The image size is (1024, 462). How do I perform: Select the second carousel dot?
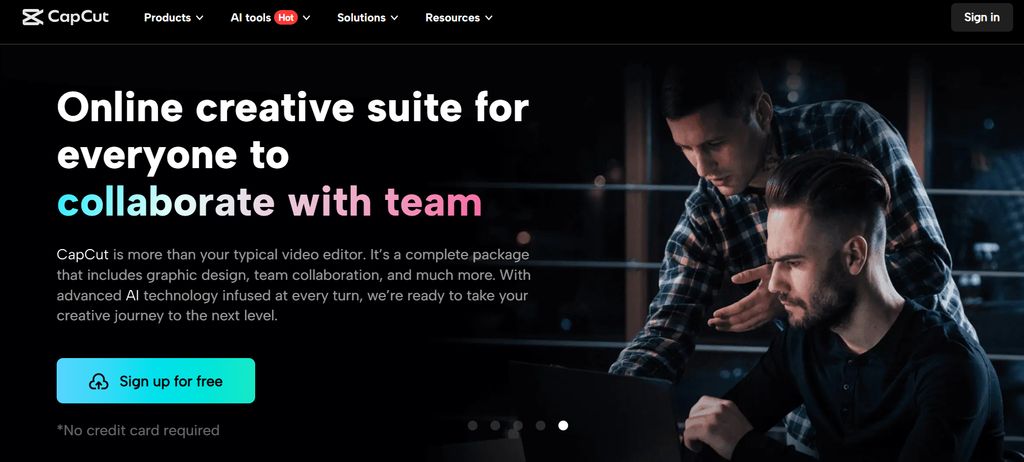(495, 425)
